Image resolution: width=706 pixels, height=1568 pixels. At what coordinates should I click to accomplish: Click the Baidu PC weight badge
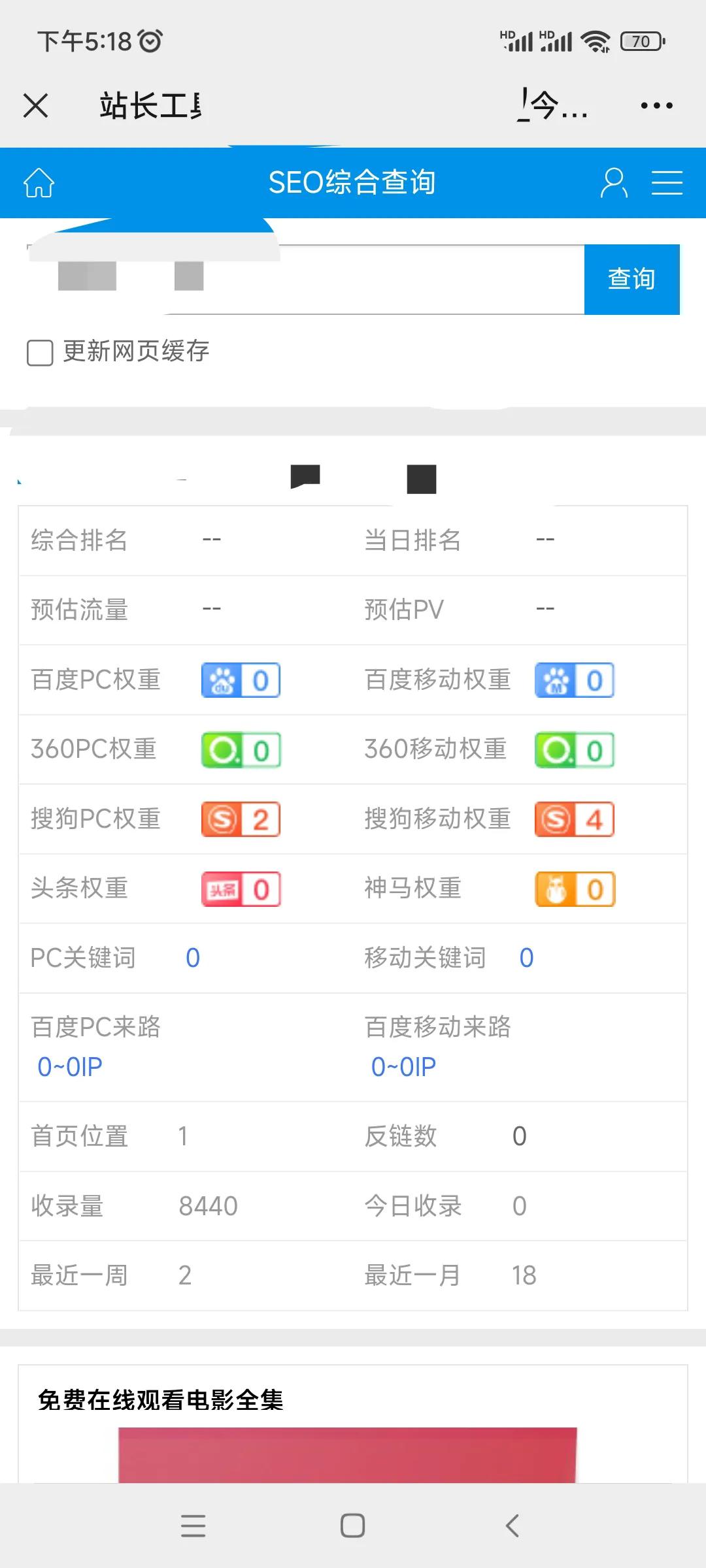(241, 680)
